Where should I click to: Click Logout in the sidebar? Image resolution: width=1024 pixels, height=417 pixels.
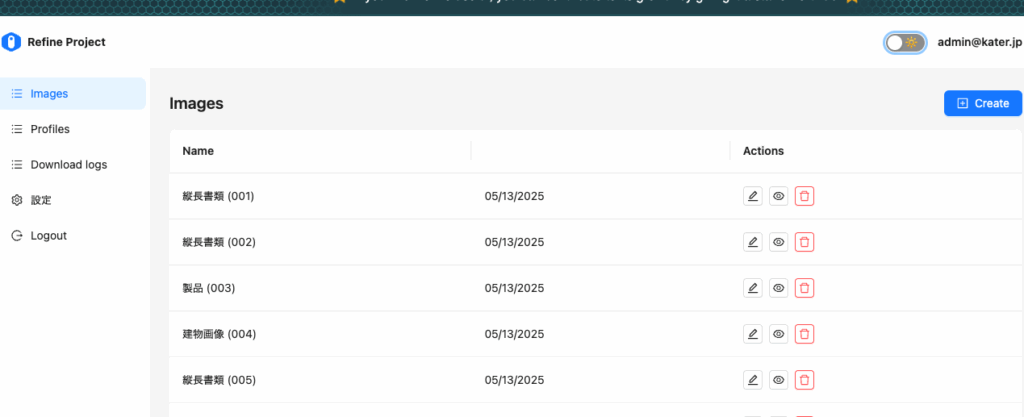[x=72, y=236]
